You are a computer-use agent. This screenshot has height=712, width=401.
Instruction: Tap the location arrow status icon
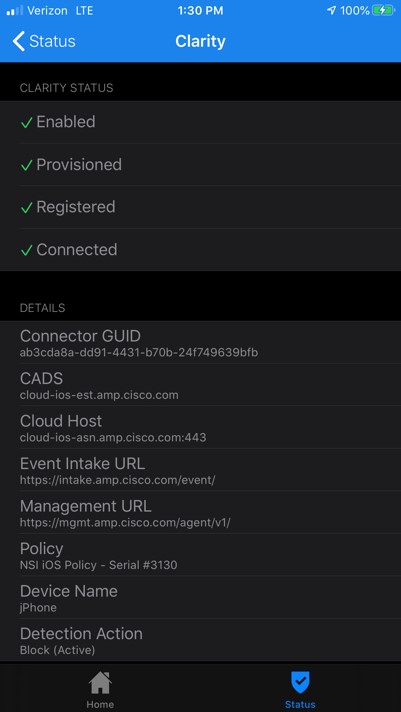pos(332,10)
